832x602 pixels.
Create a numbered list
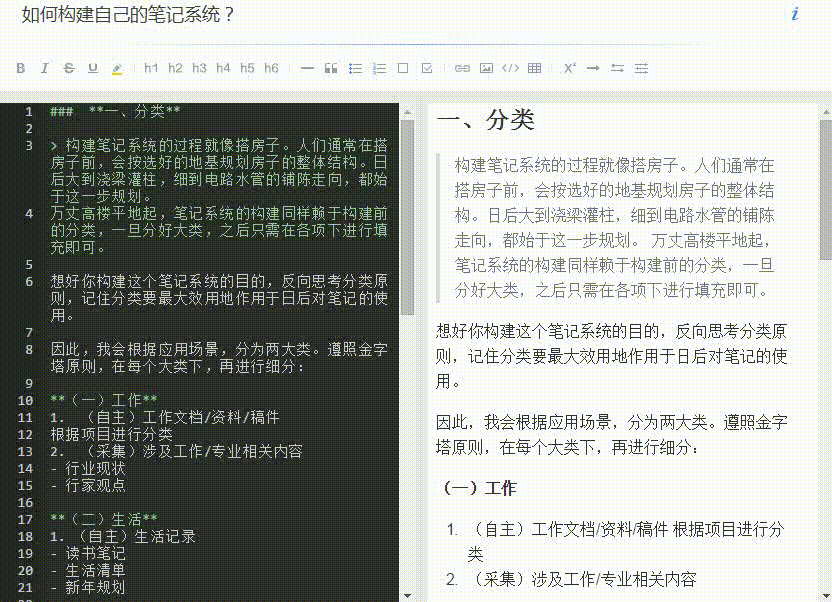(x=379, y=68)
